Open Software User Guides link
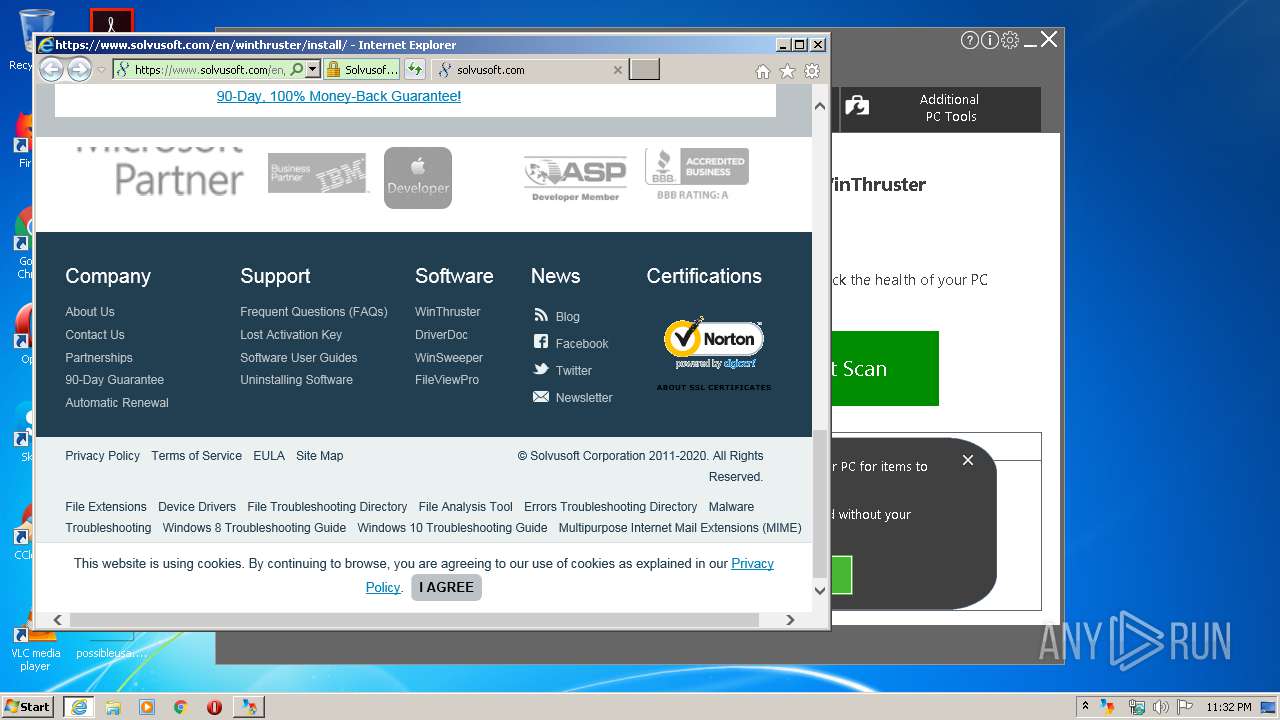The height and width of the screenshot is (720, 1280). [299, 358]
